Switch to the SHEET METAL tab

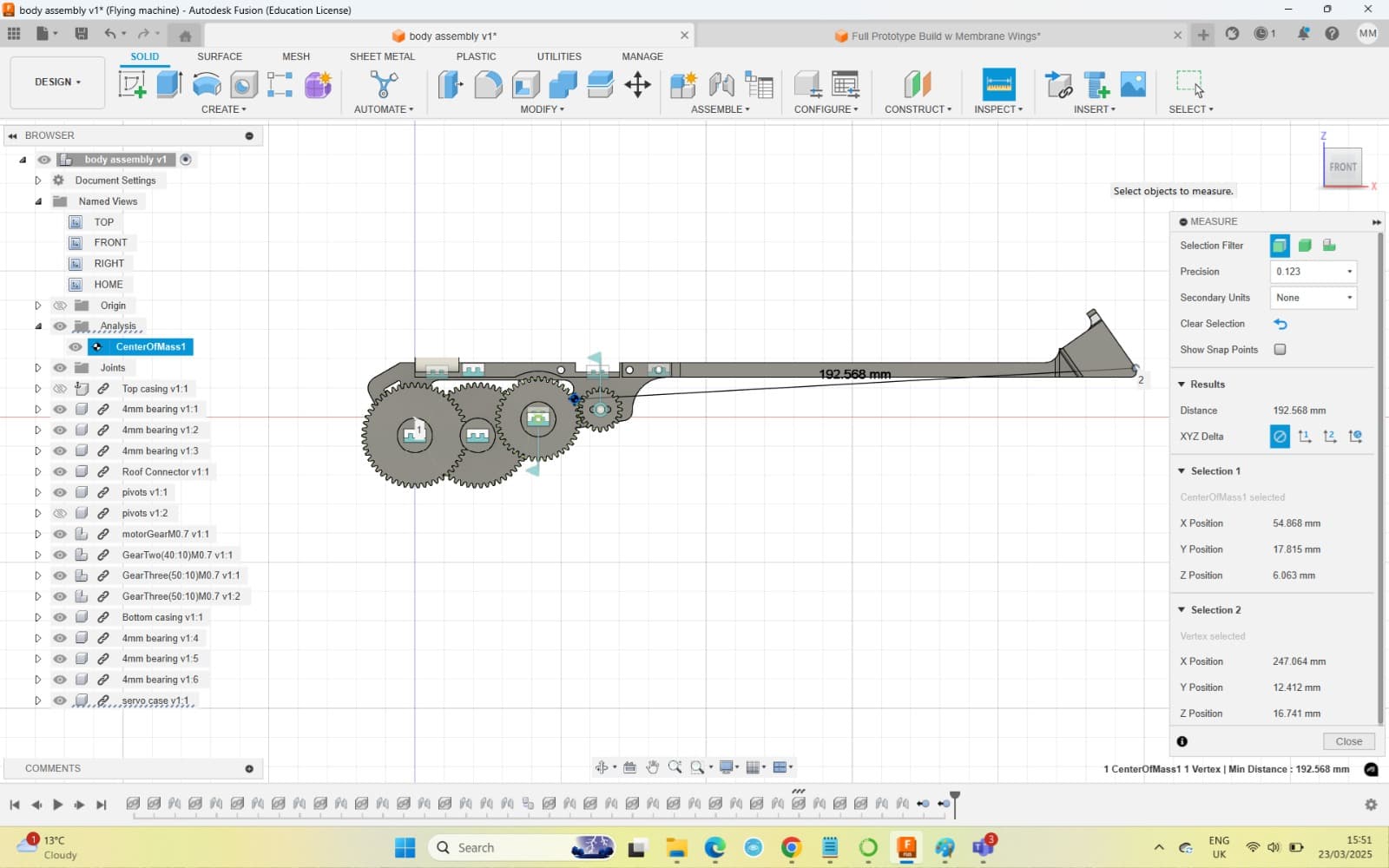pyautogui.click(x=382, y=56)
